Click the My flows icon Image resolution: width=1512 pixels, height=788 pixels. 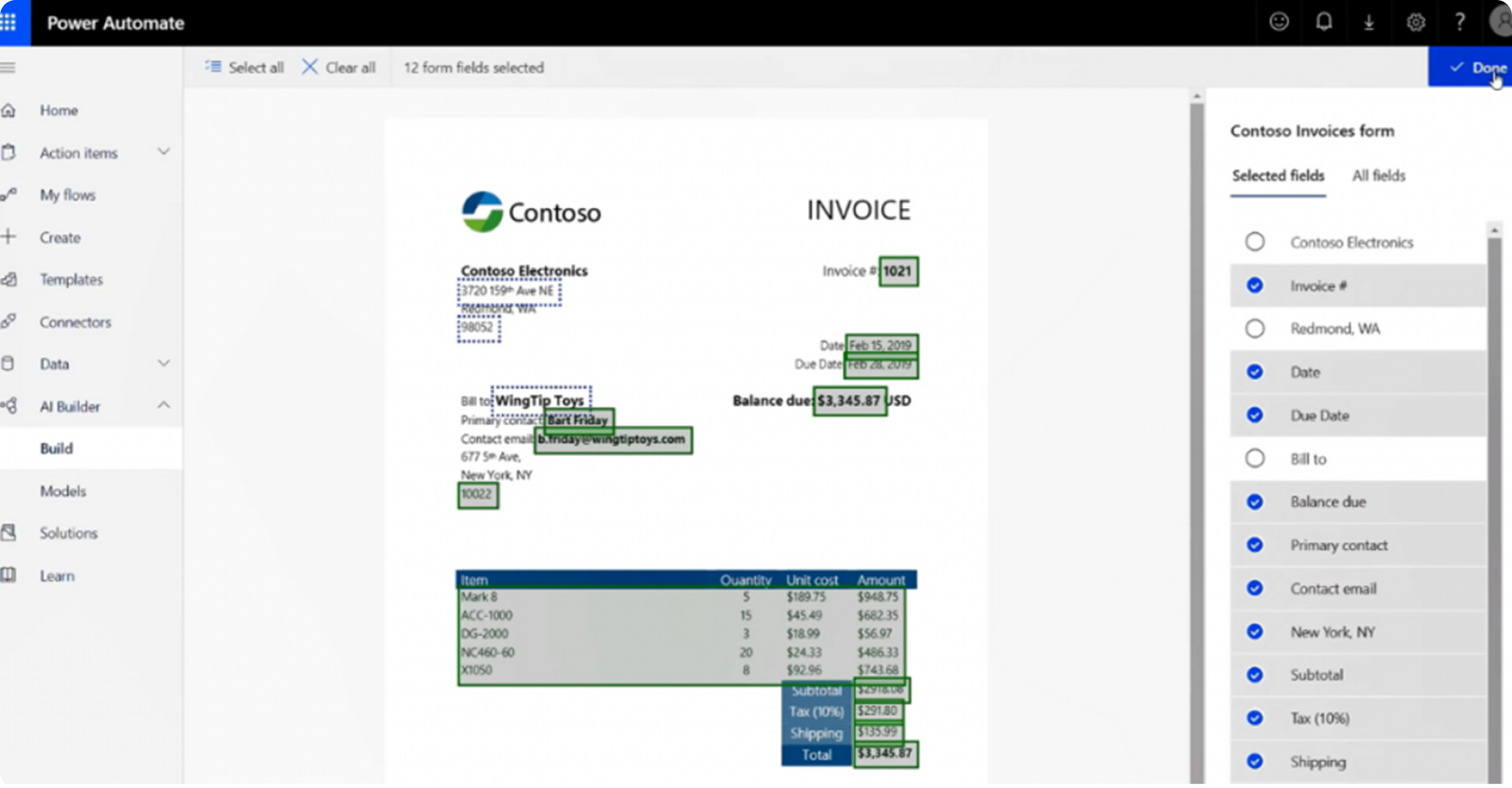coord(9,195)
